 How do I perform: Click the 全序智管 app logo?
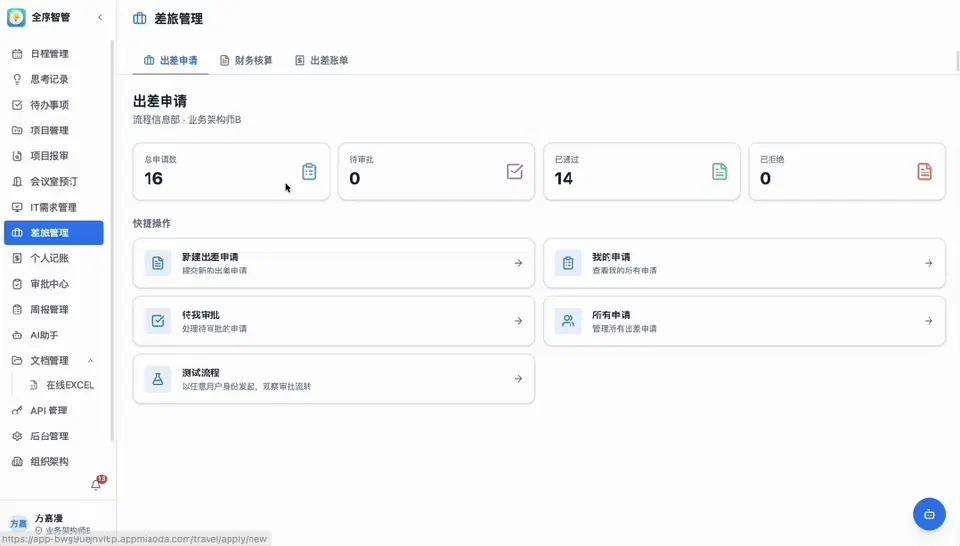coord(17,17)
